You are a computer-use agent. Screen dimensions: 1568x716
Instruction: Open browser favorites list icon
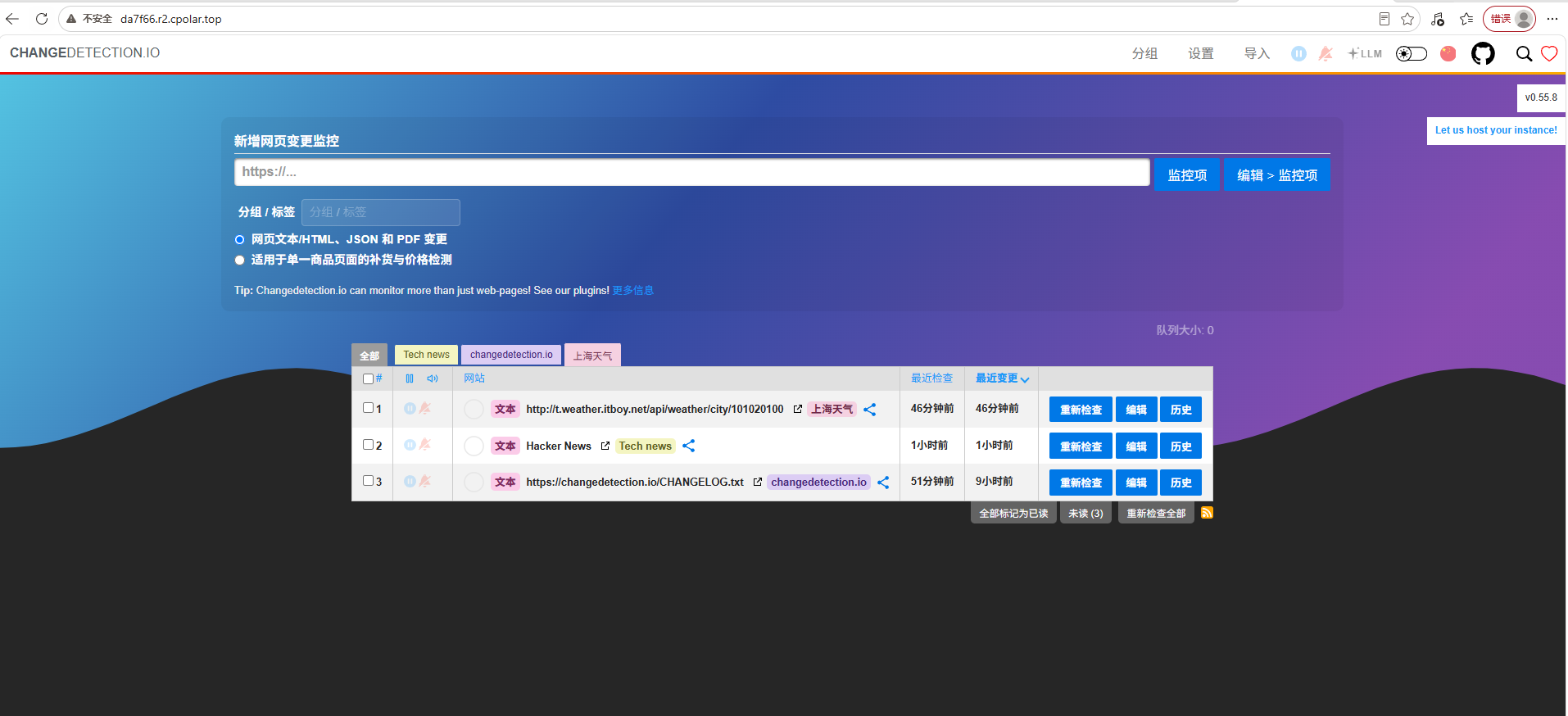[1466, 19]
